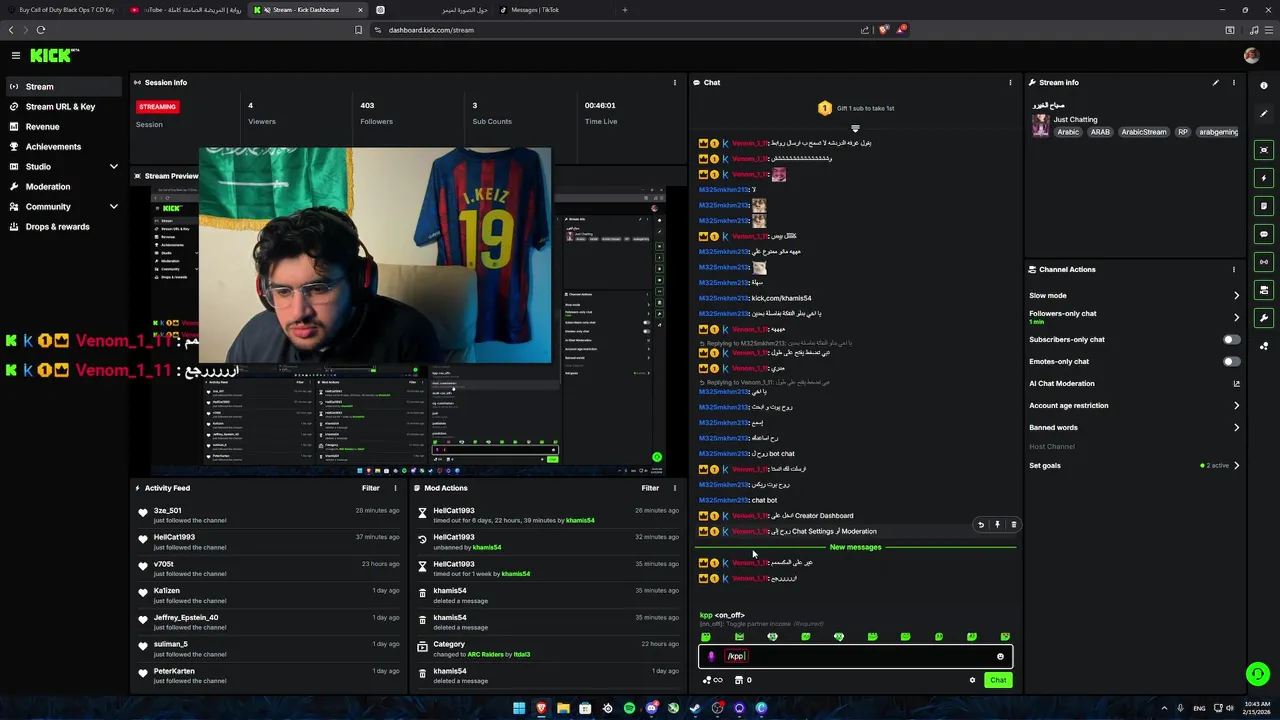
Task: Click the Just Chatting category thumbnail
Action: tap(1041, 125)
